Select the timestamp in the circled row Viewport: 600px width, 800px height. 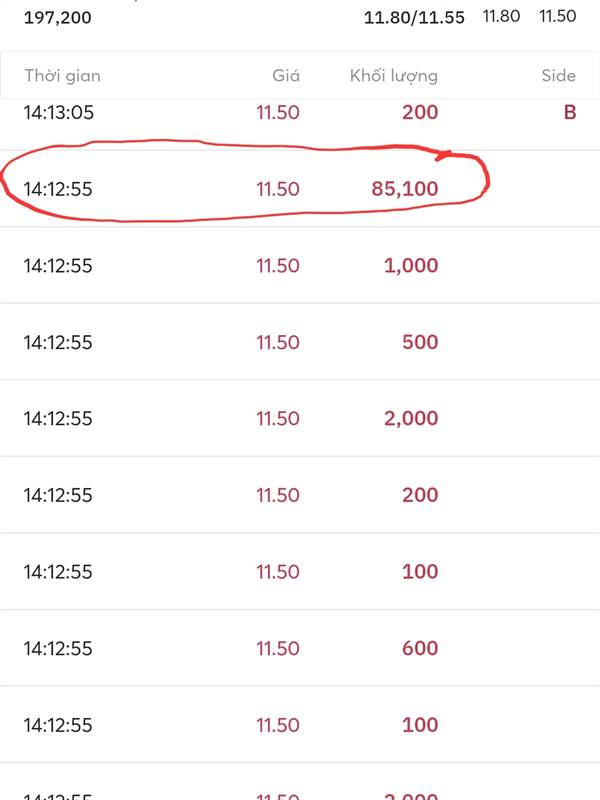[58, 188]
